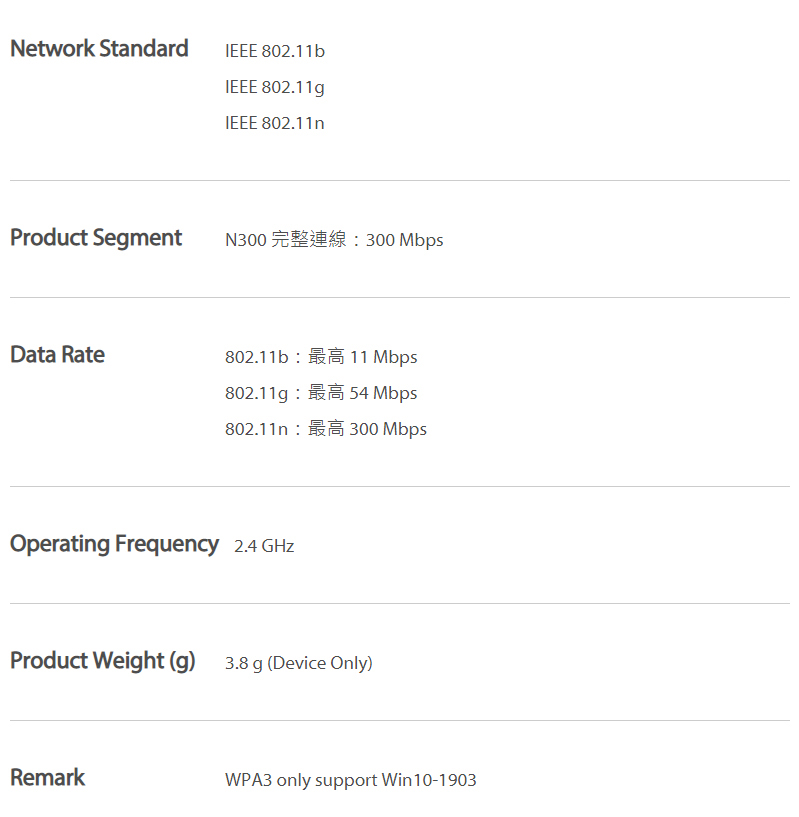
Task: Click the Network Standard heading
Action: click(x=99, y=48)
